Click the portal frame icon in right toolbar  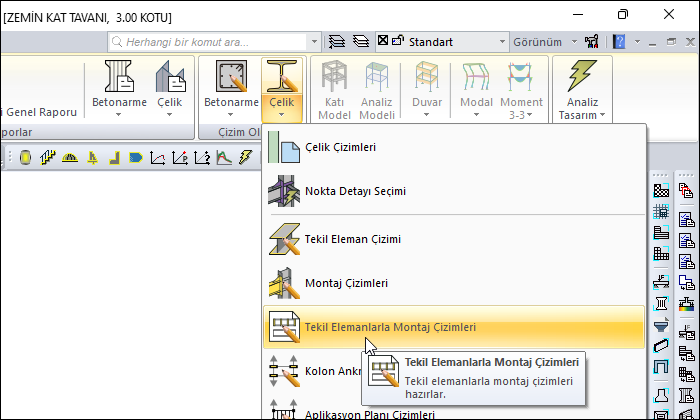click(x=661, y=367)
